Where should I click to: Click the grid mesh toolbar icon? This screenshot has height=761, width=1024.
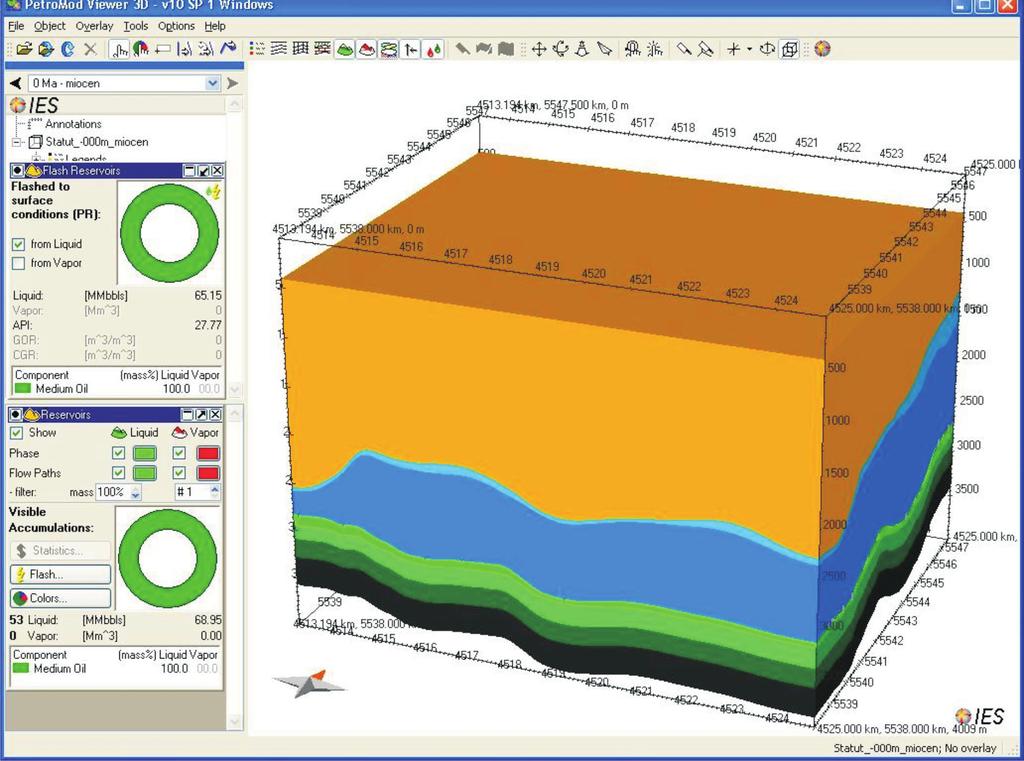tap(300, 49)
